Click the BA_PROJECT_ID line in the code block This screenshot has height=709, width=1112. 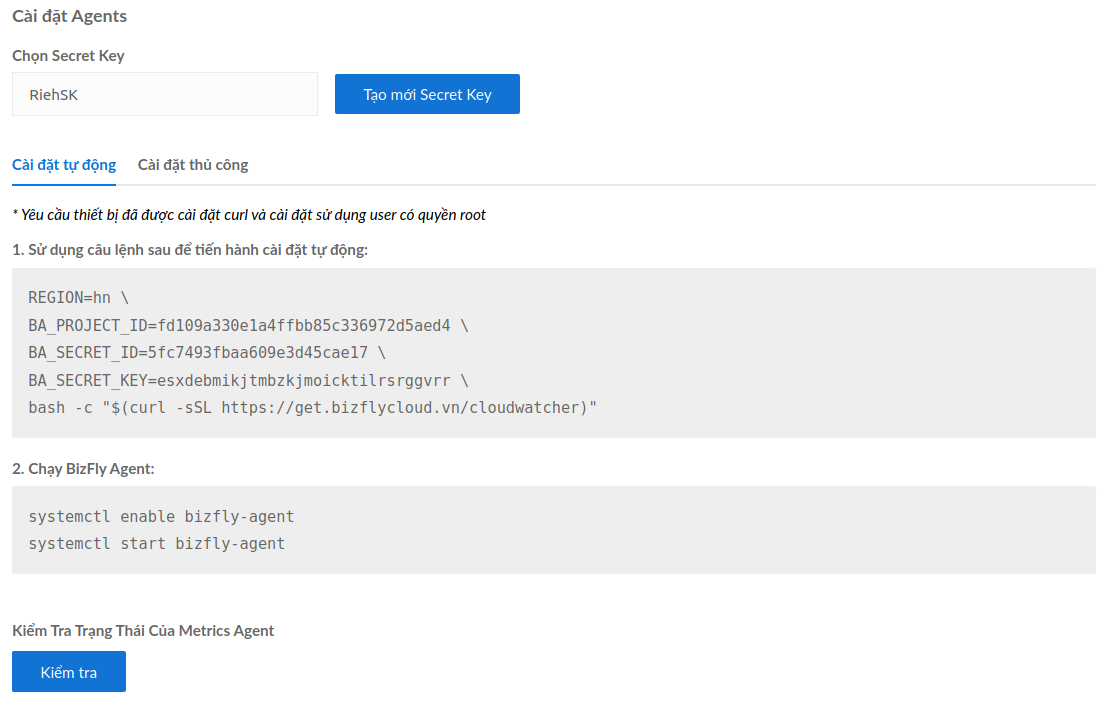click(x=248, y=325)
